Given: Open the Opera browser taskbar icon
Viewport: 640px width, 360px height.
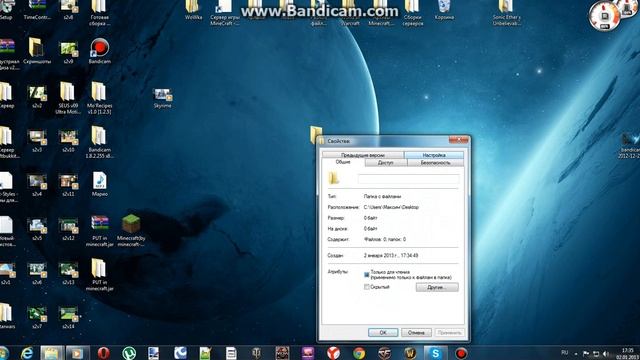Looking at the screenshot, I should click(x=104, y=353).
